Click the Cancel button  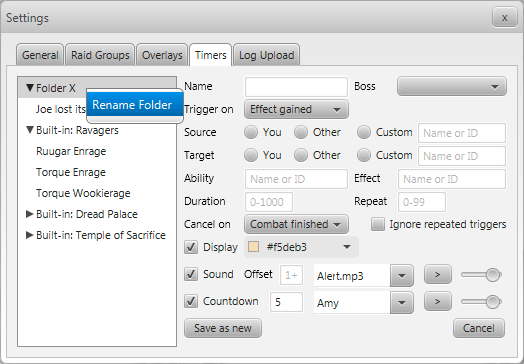[479, 328]
